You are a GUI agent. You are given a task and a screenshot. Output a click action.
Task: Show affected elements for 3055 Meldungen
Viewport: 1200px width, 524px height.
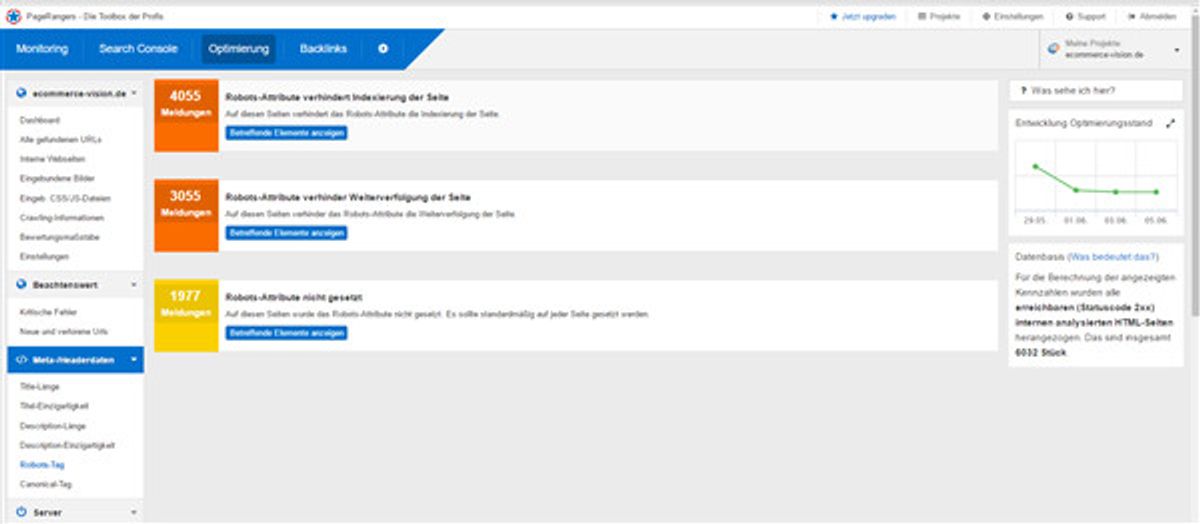287,233
